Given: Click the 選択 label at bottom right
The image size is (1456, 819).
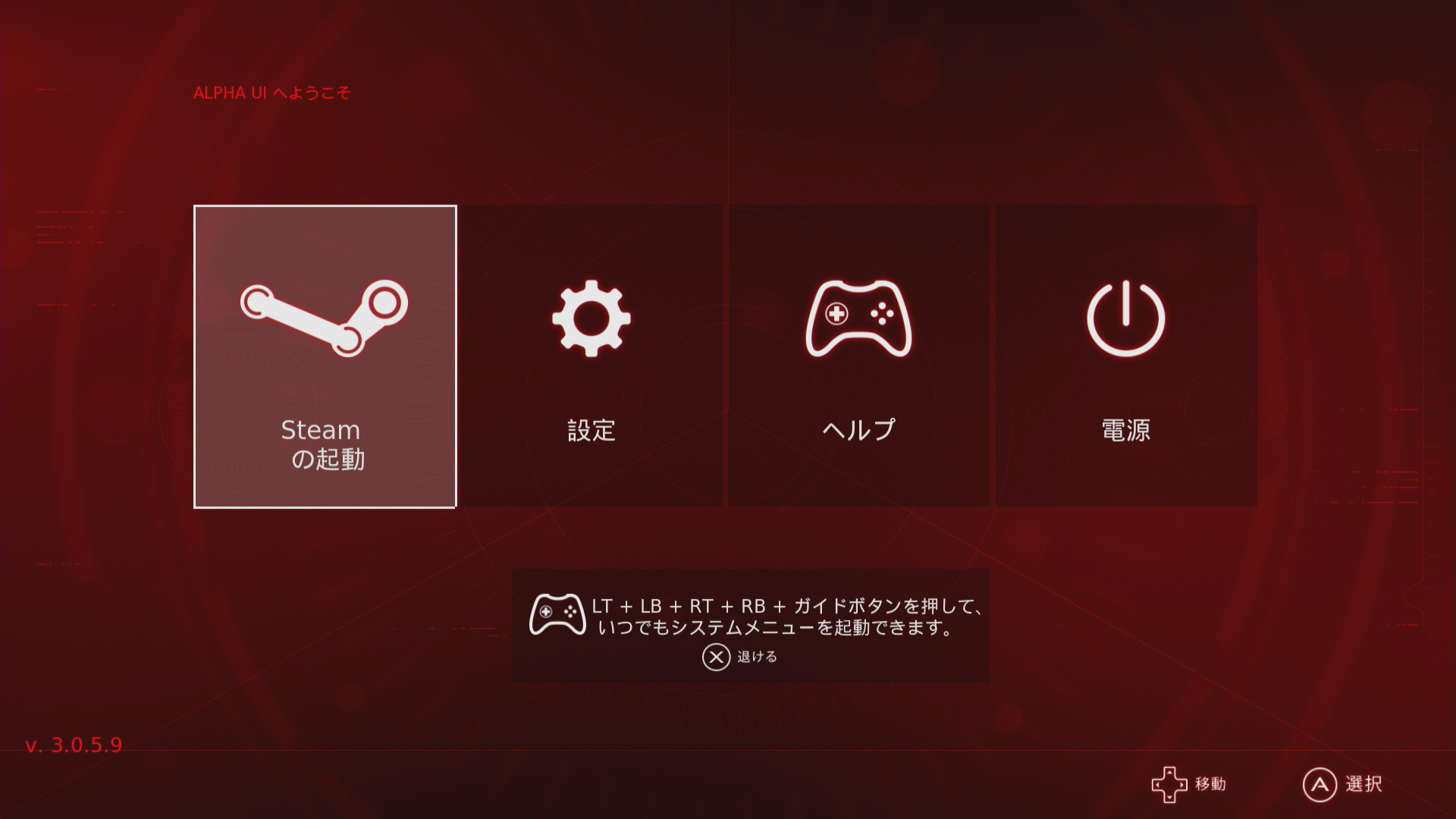Looking at the screenshot, I should pos(1363,784).
